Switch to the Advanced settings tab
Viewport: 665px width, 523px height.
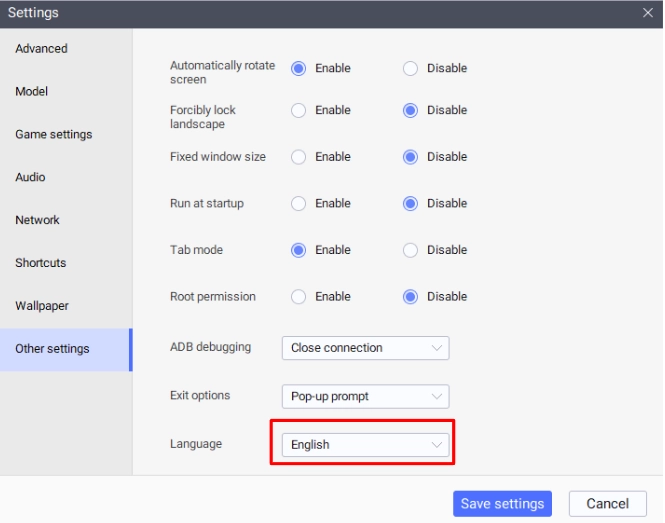tap(42, 49)
